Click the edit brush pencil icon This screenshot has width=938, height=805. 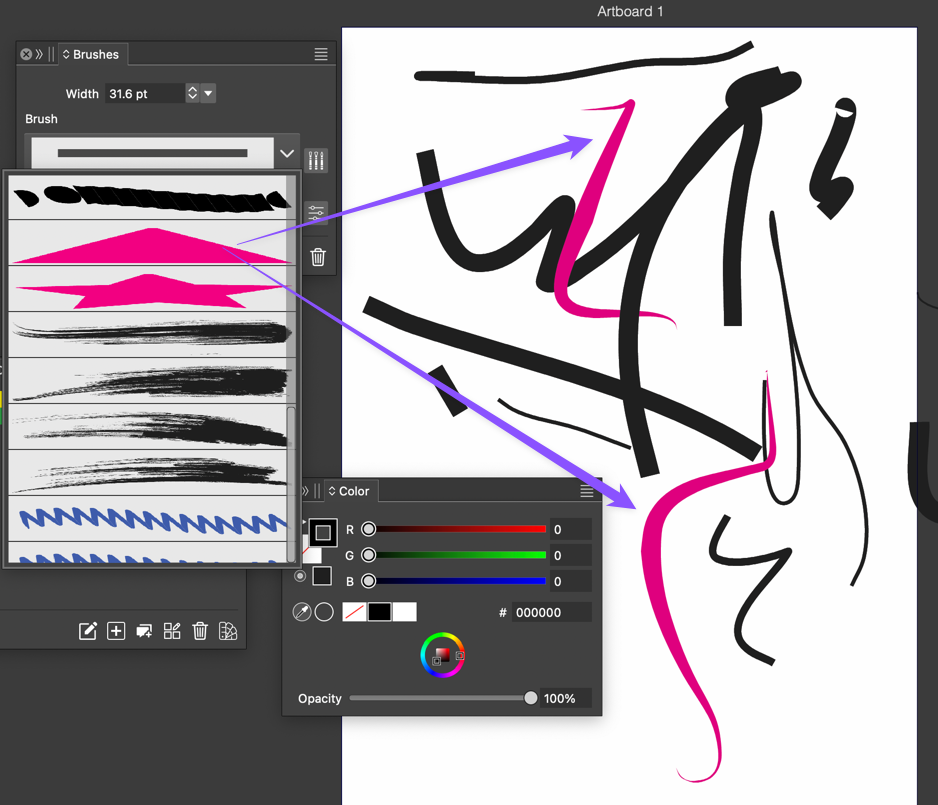88,630
